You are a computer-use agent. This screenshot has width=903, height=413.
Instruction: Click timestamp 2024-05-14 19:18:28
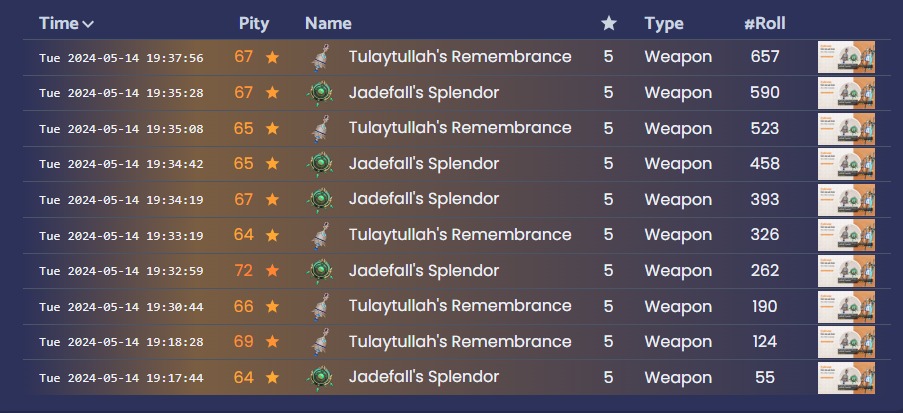click(121, 343)
